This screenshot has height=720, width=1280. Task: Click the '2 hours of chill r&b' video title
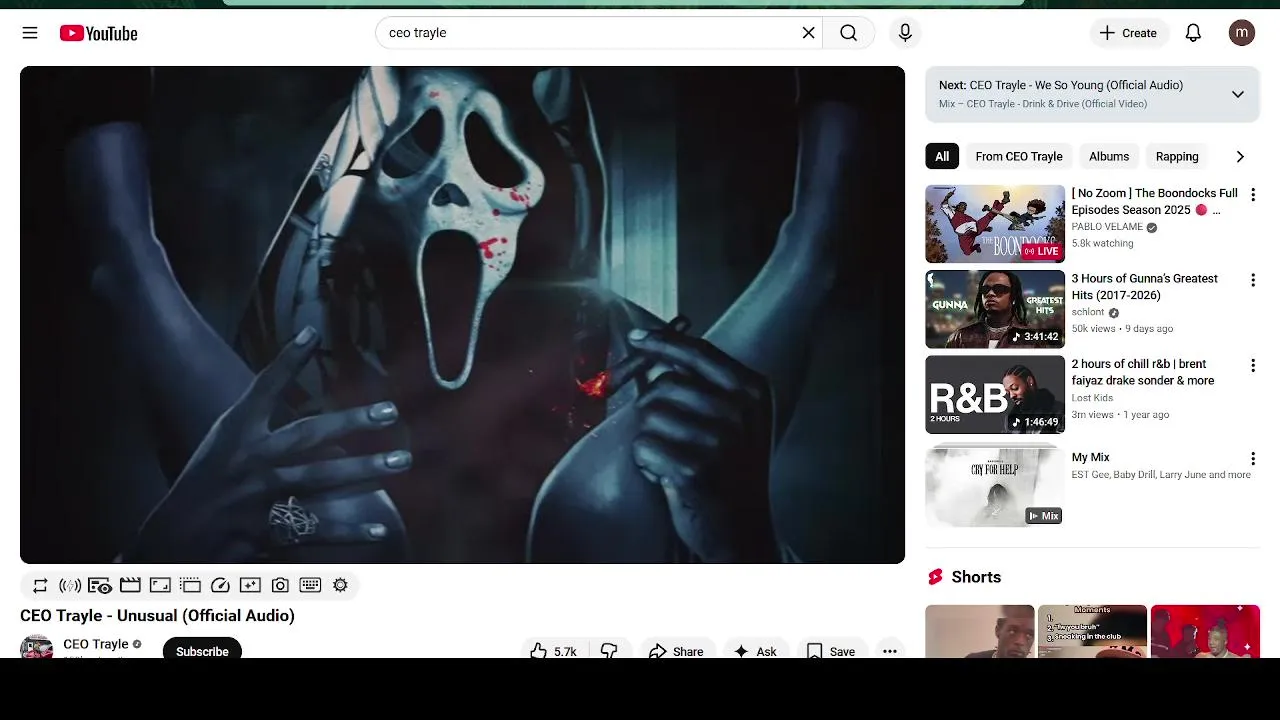1143,372
